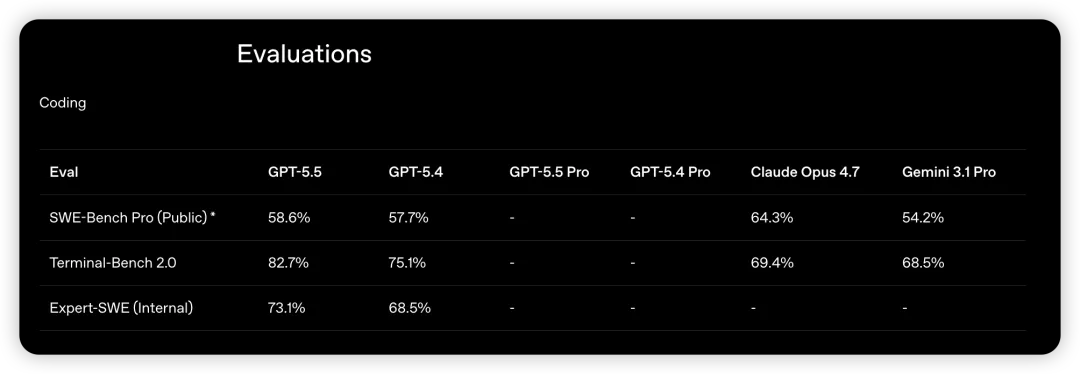The width and height of the screenshot is (1080, 374).
Task: Select the 82.7% Terminal-Bench score
Action: [x=288, y=262]
